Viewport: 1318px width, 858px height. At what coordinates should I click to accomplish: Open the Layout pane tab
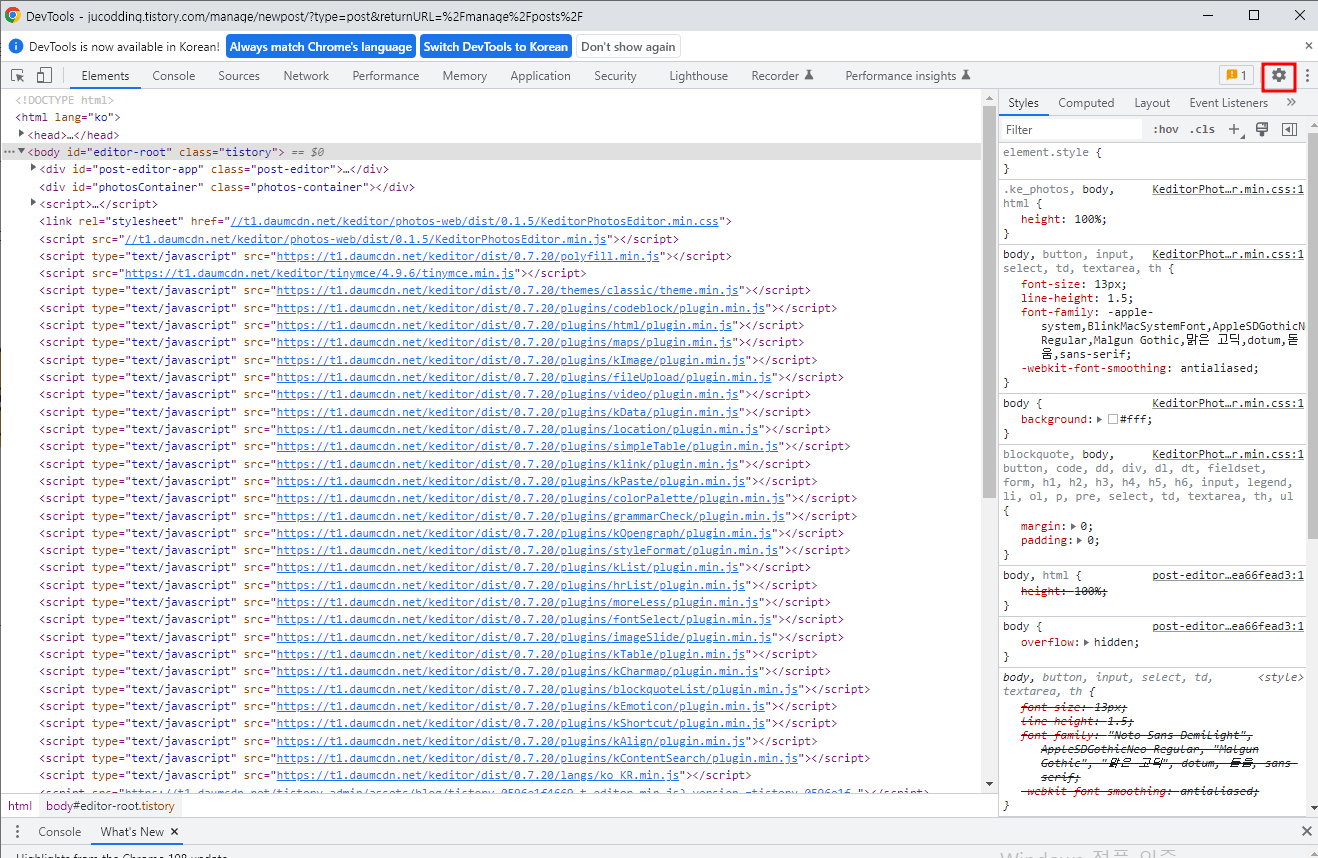(1152, 102)
